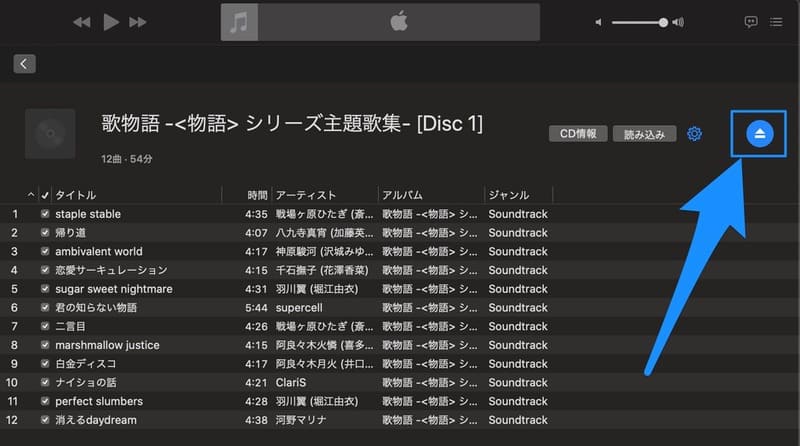The height and width of the screenshot is (446, 800).
Task: Open the import settings gear icon
Action: click(695, 134)
